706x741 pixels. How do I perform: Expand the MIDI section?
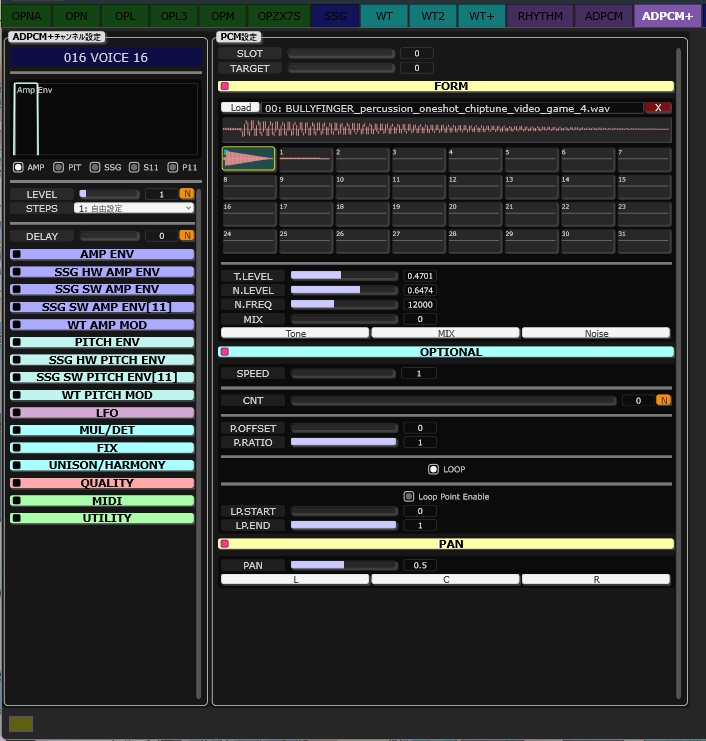click(x=102, y=501)
